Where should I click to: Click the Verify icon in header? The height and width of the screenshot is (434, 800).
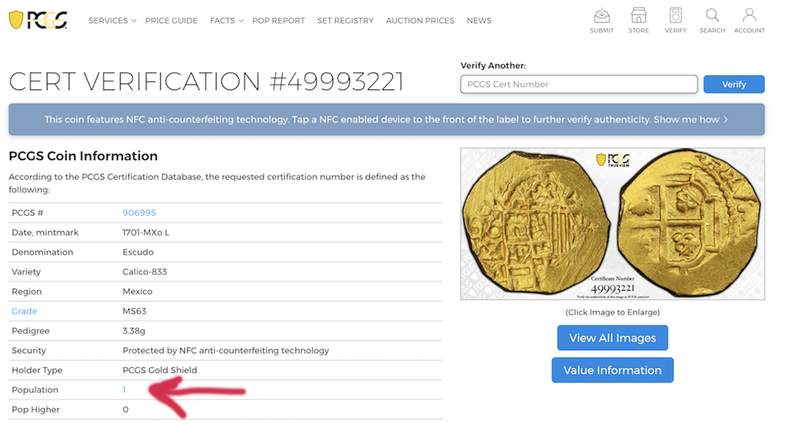[x=676, y=21]
